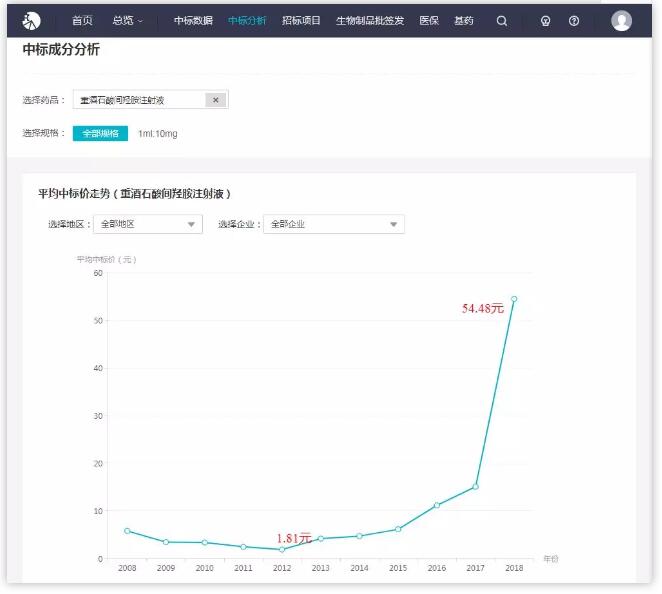The image size is (662, 594).
Task: Click the lightbulb tips icon
Action: pos(545,20)
